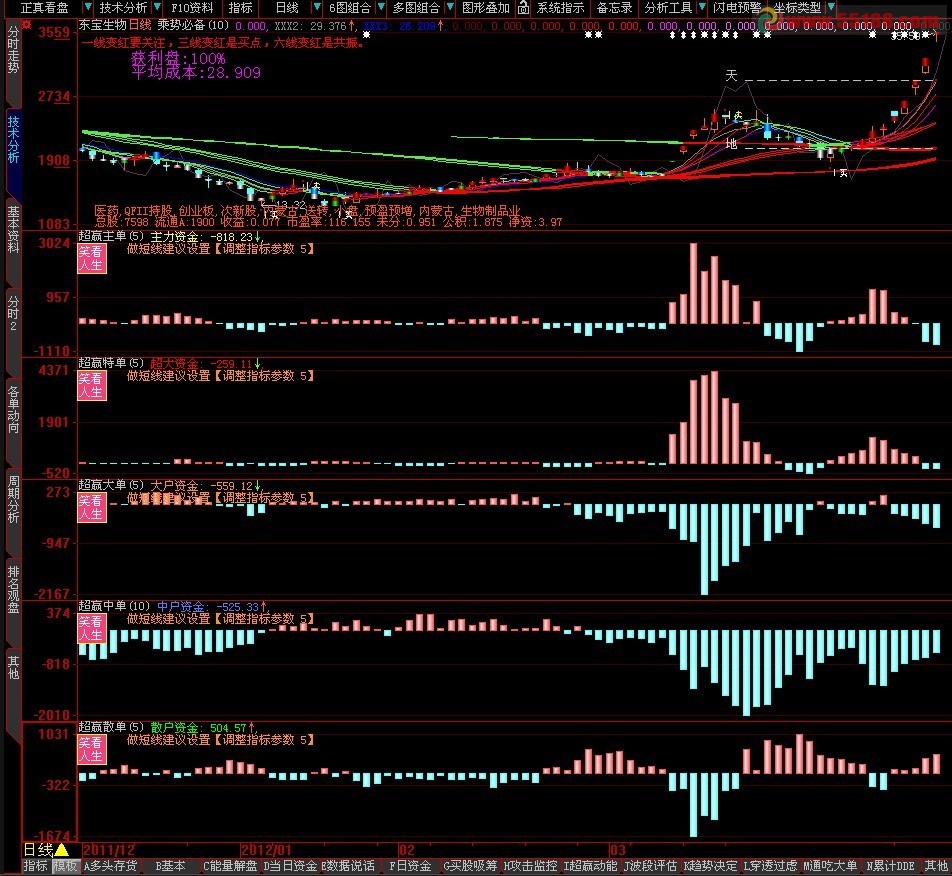Open the 技术分析 toolbar menu

tap(123, 8)
